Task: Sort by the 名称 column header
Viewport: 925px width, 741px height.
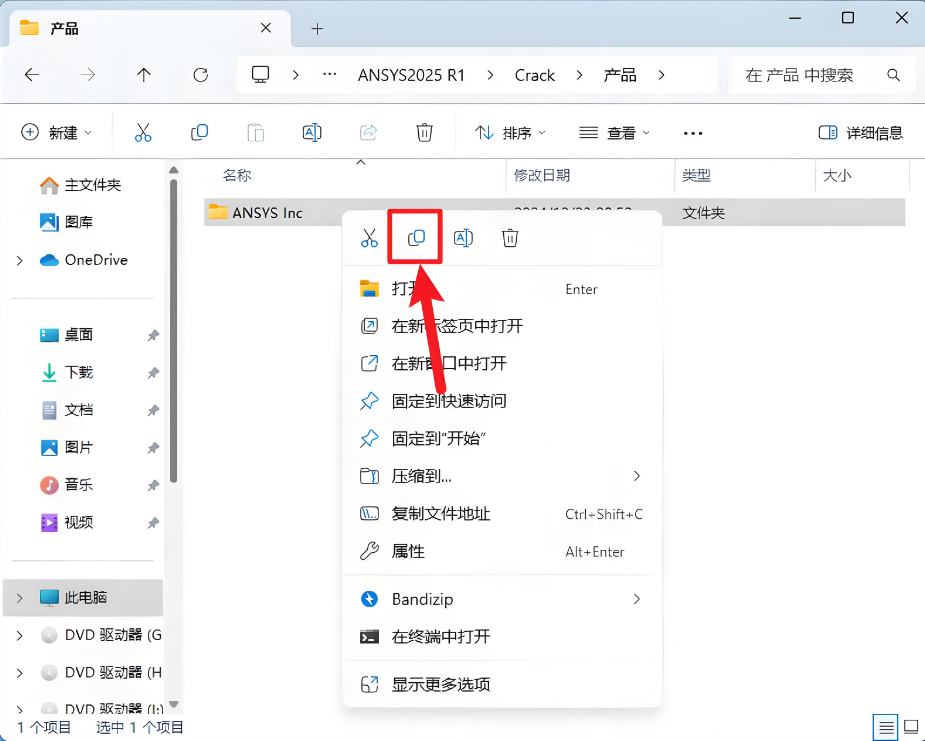Action: (x=355, y=175)
